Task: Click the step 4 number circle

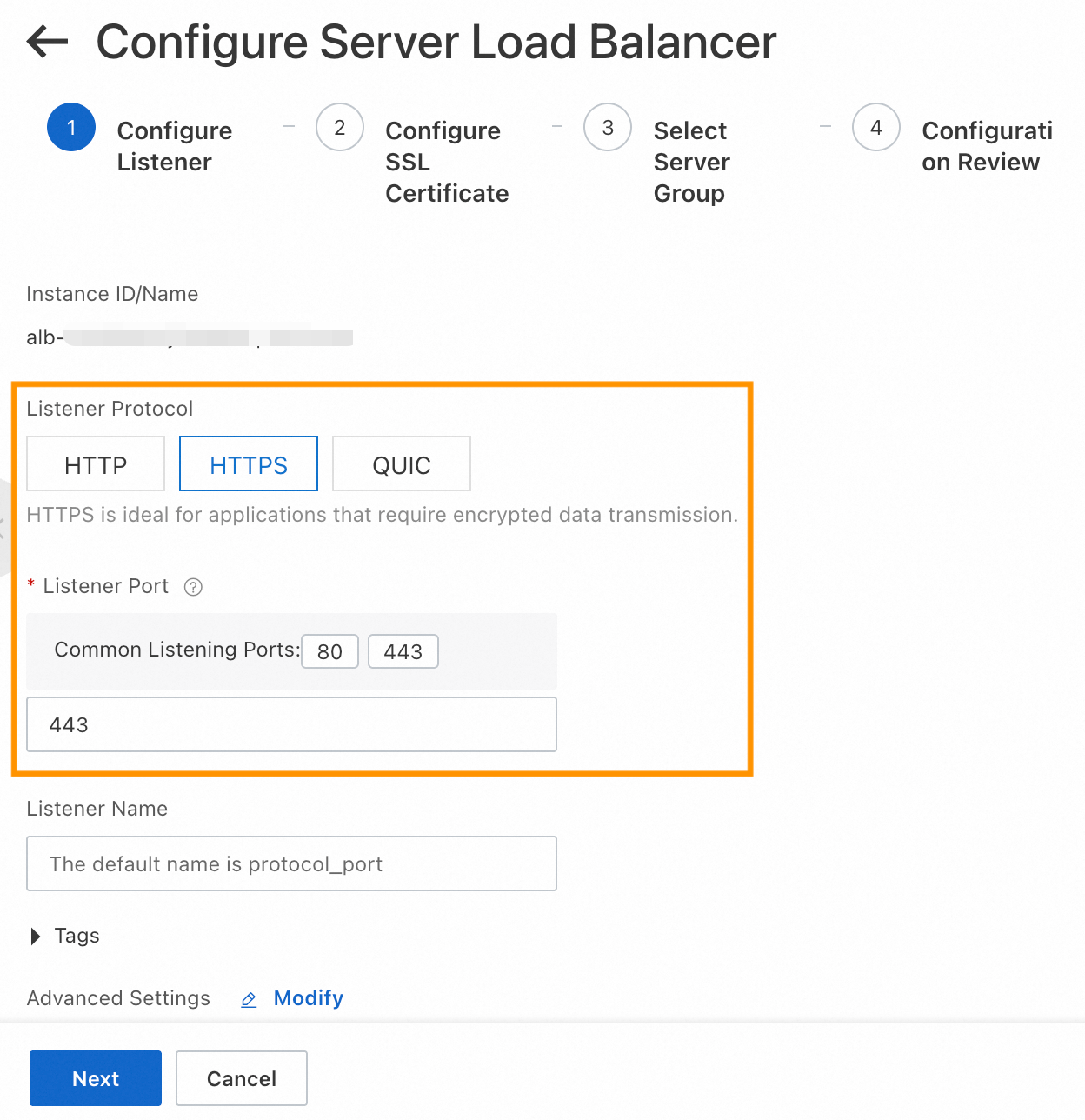Action: click(x=875, y=128)
